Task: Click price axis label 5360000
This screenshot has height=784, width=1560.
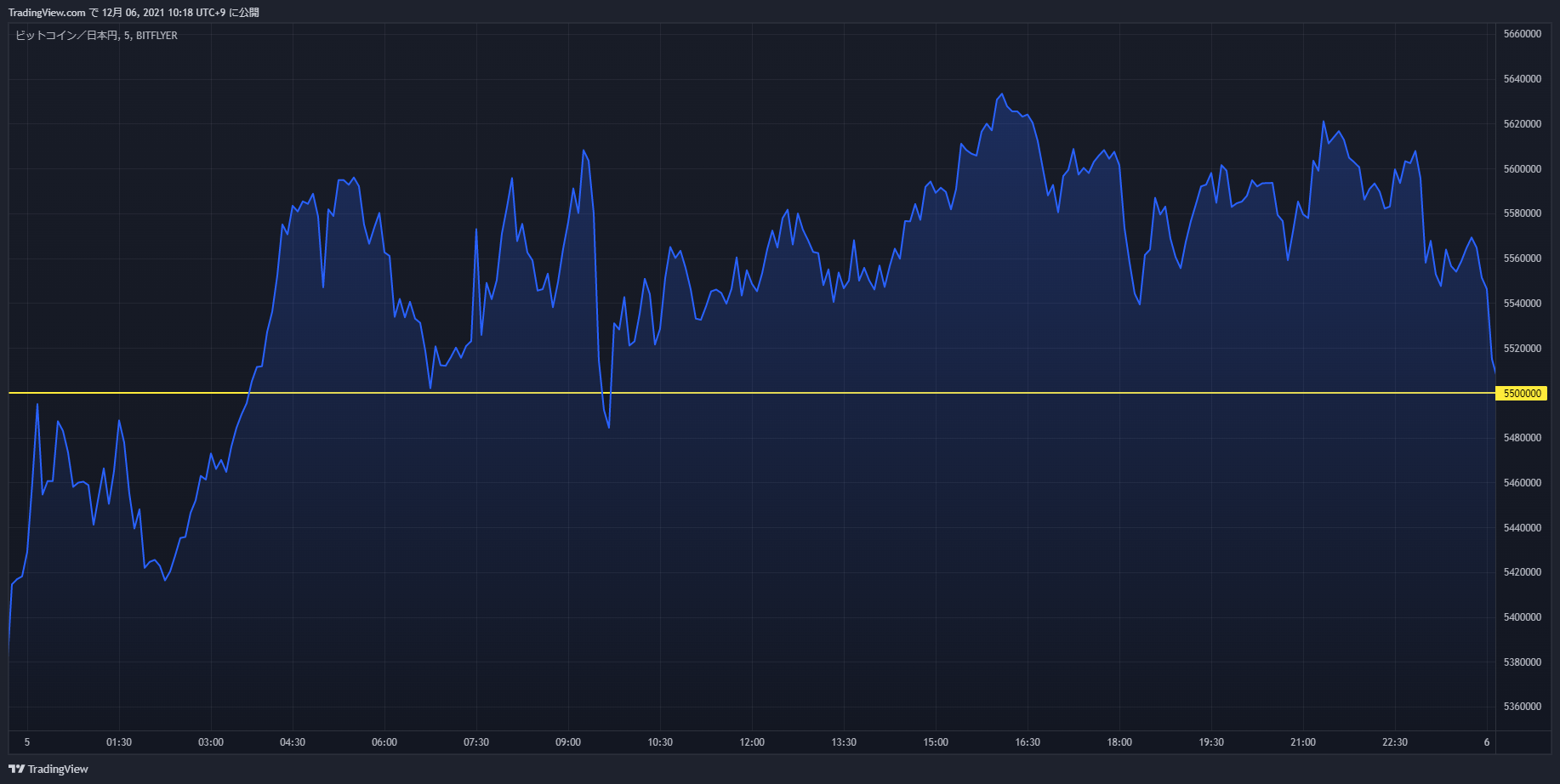Action: pyautogui.click(x=1522, y=707)
